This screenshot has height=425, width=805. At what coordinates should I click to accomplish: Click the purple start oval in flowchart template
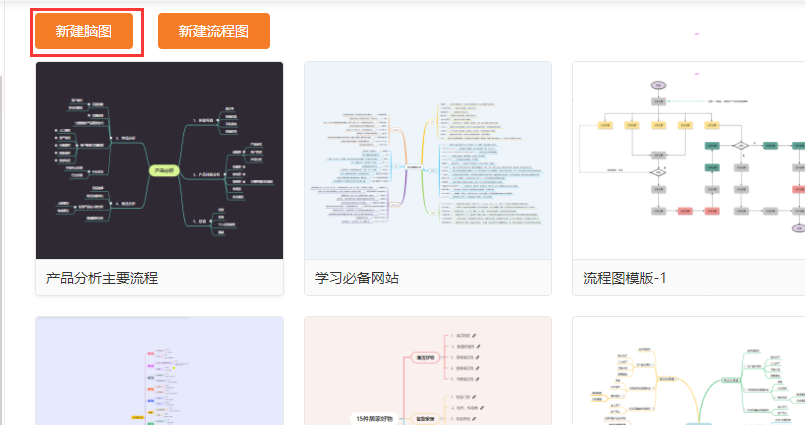point(658,84)
